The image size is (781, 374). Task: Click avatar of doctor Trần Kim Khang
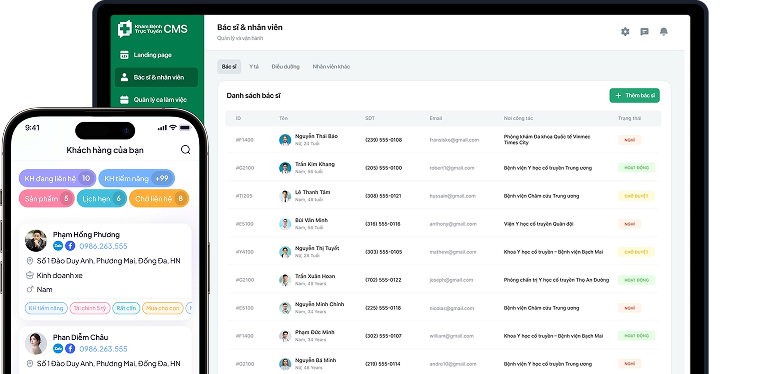(x=285, y=168)
